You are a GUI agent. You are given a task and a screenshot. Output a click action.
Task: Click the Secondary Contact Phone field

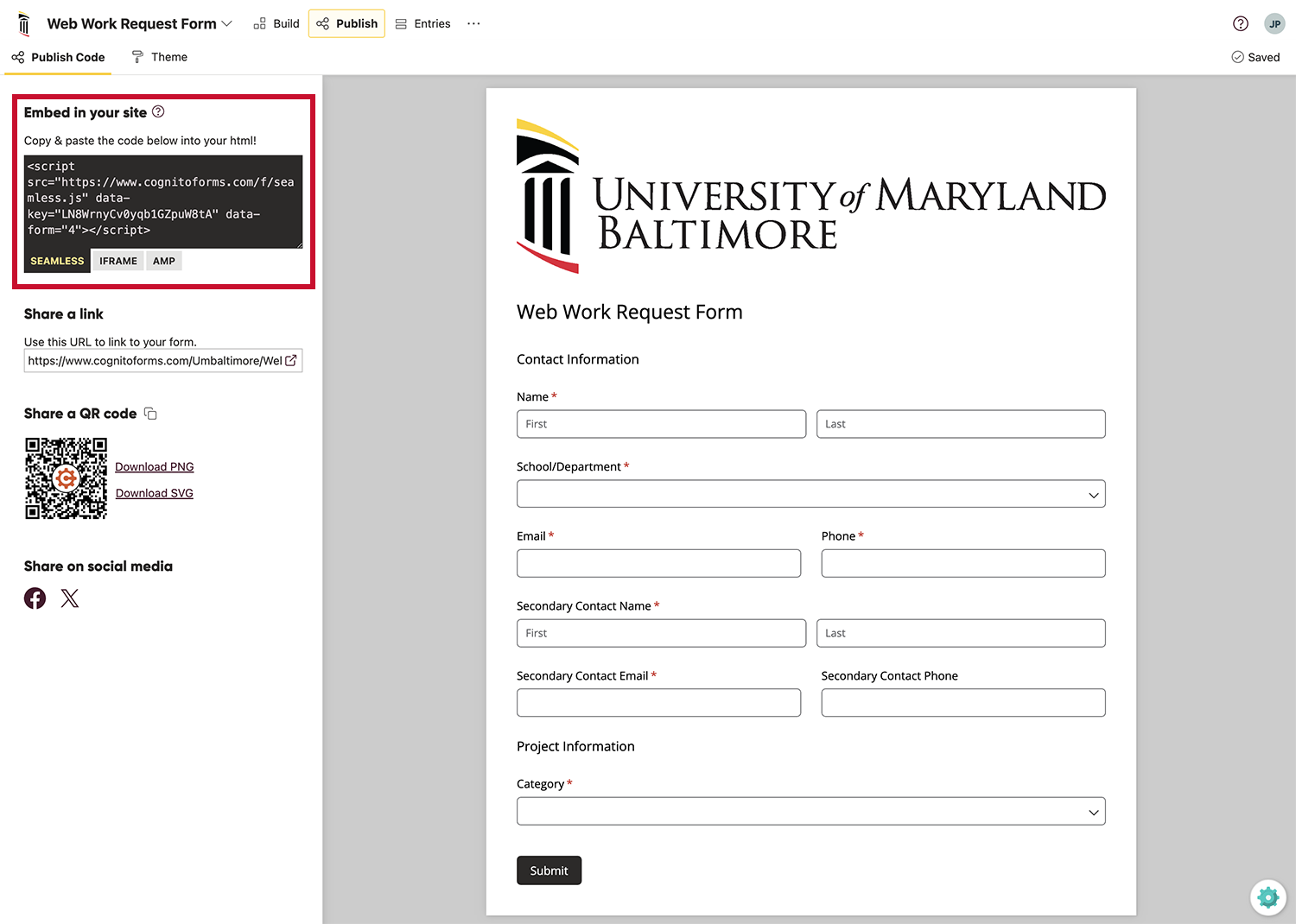963,703
